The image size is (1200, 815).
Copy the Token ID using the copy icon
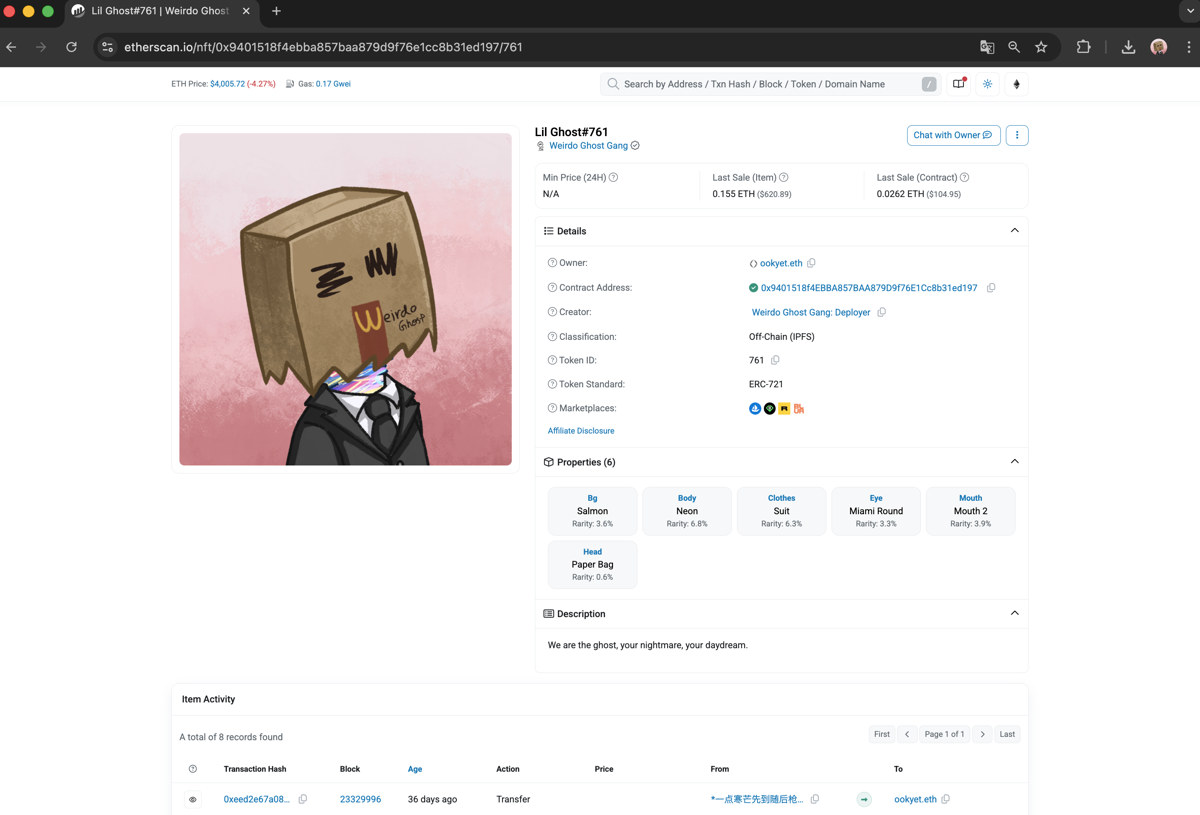coord(775,360)
